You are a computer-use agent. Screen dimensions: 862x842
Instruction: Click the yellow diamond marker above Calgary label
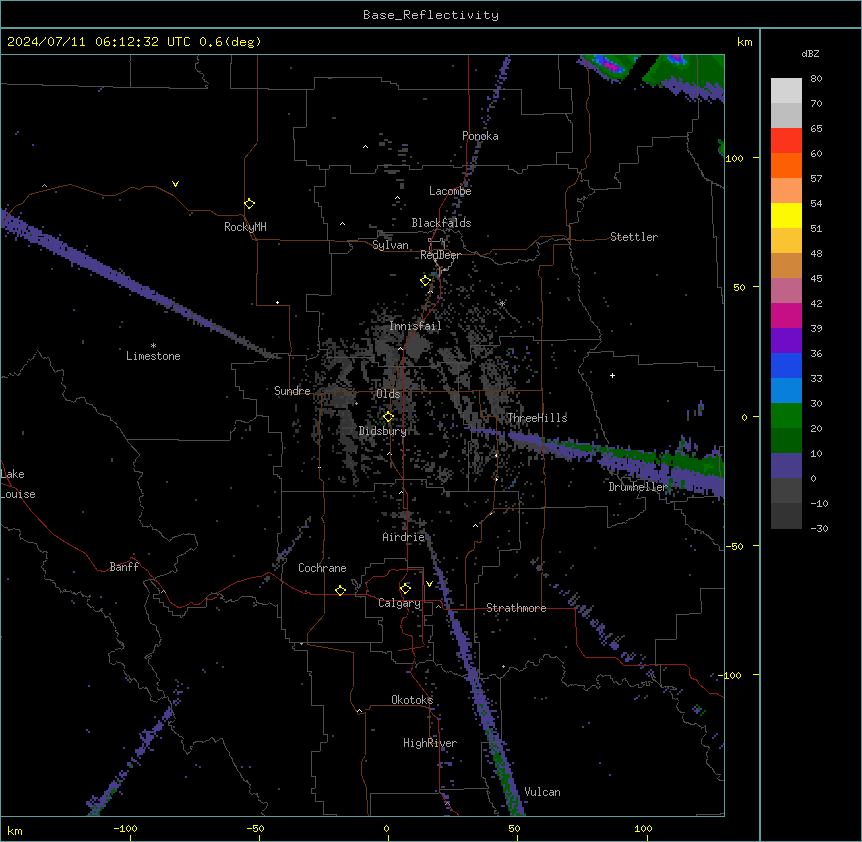coord(405,589)
